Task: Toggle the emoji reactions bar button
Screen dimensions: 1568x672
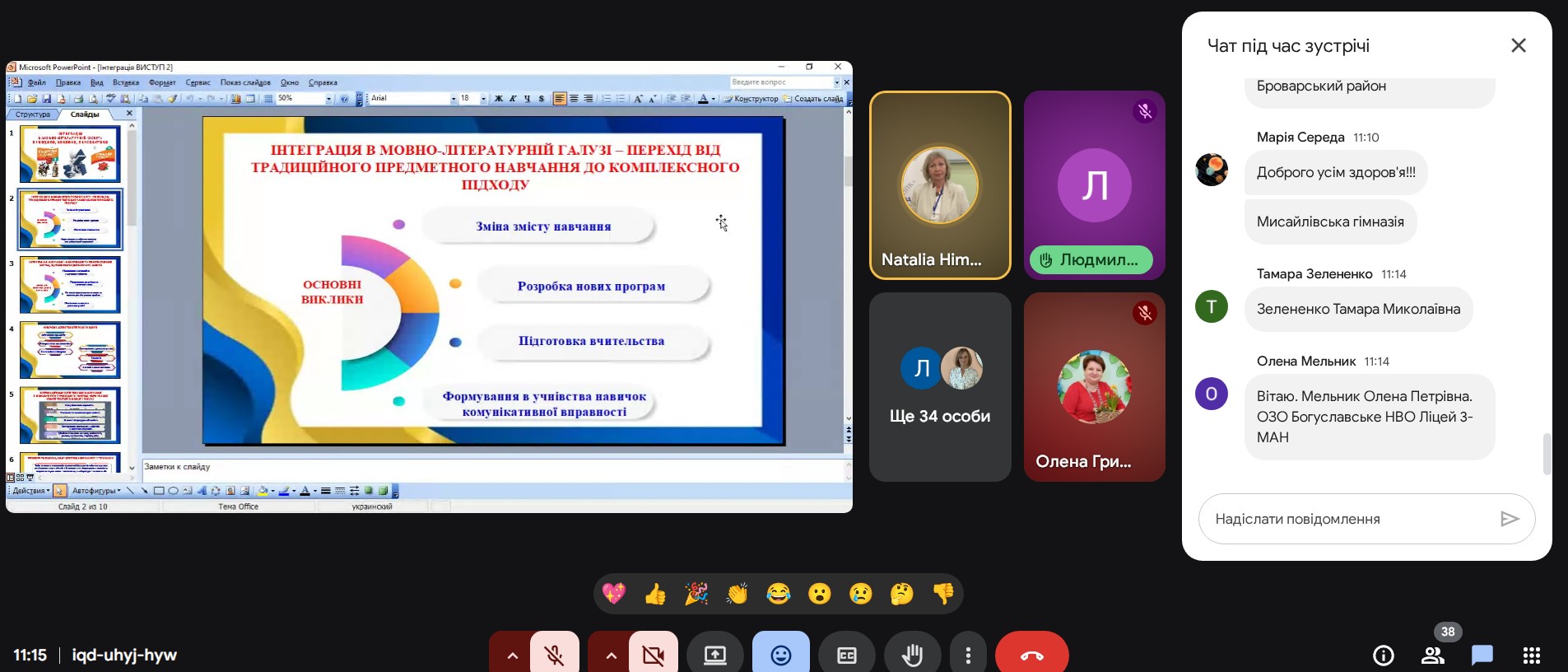Action: [x=780, y=655]
